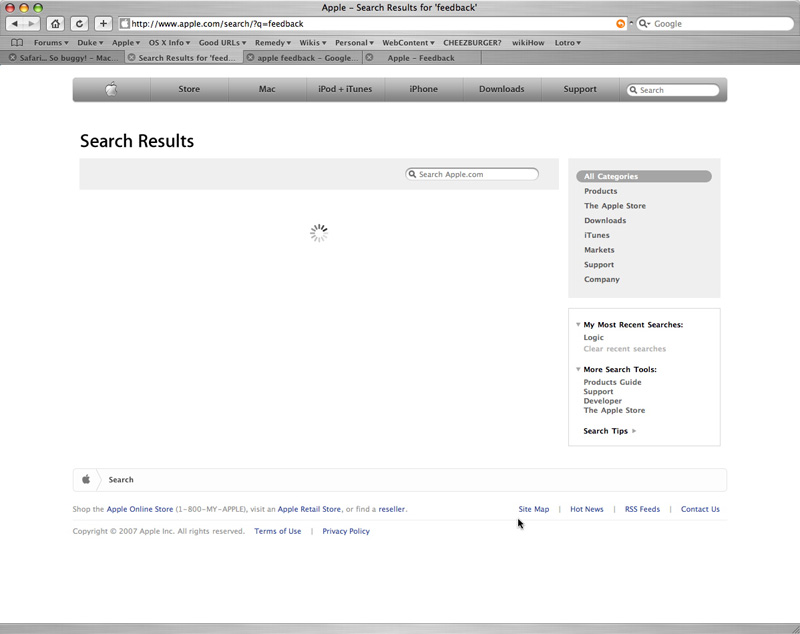Open the Support section in Apple's navigation
Image resolution: width=800 pixels, height=634 pixels.
click(x=578, y=89)
